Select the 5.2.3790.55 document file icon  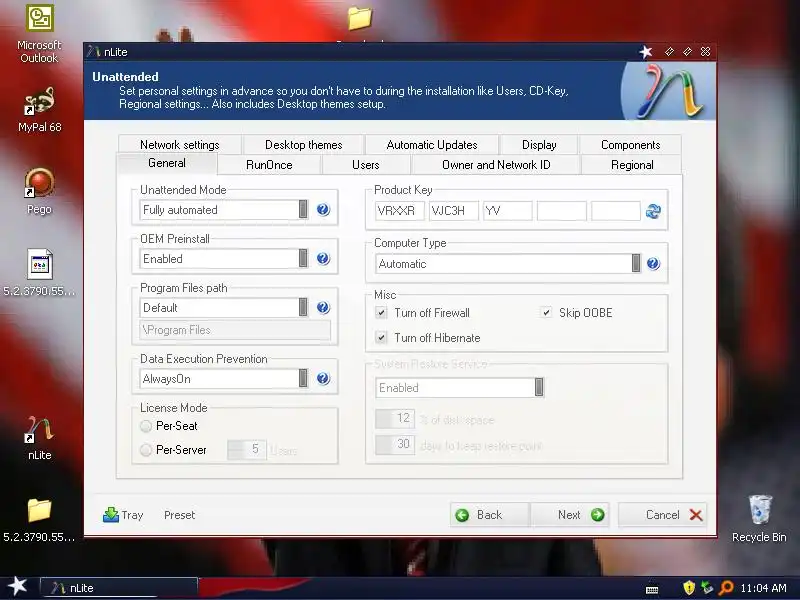pos(39,273)
